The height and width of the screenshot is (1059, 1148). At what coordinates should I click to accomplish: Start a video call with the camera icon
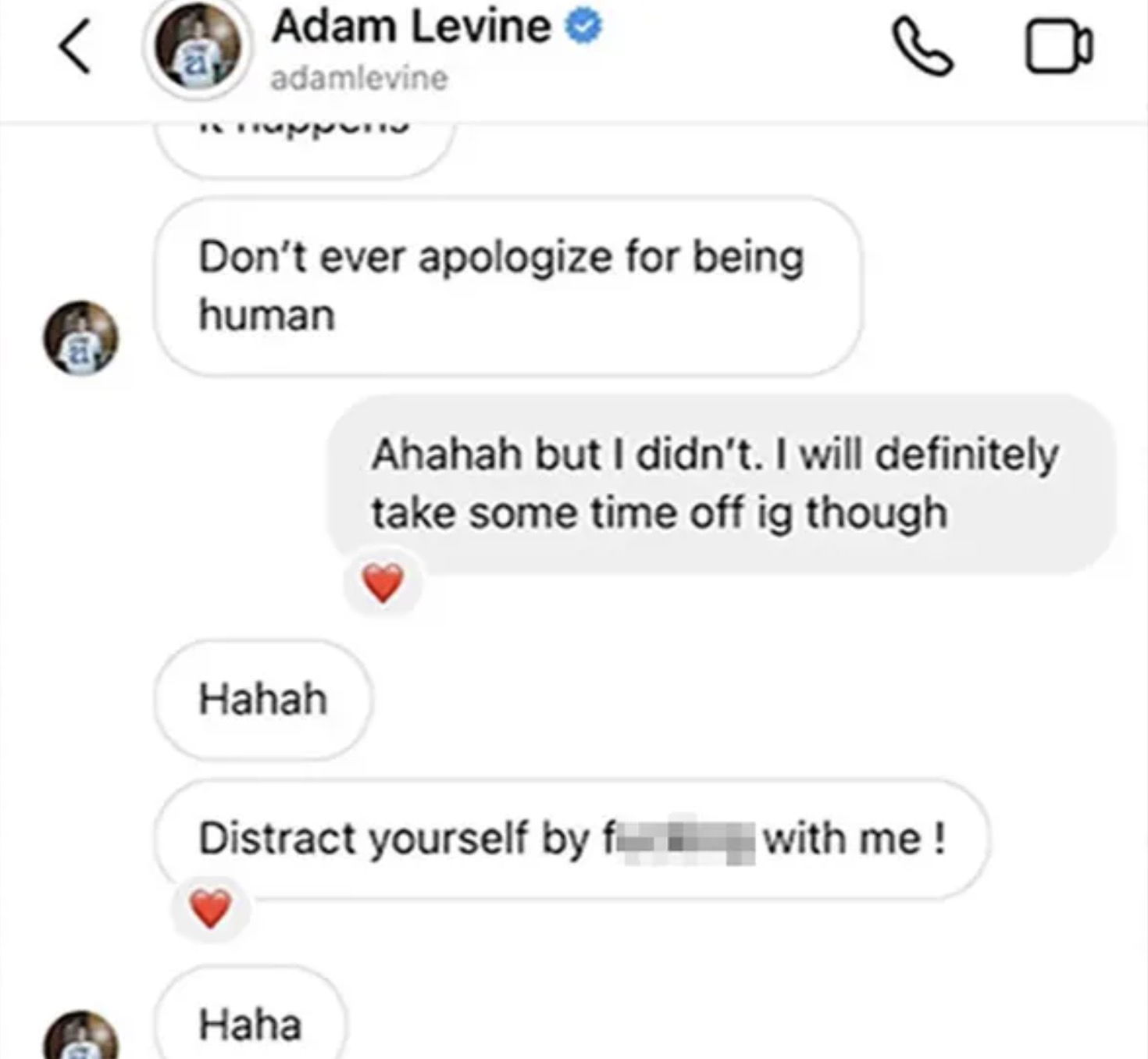click(x=1058, y=47)
